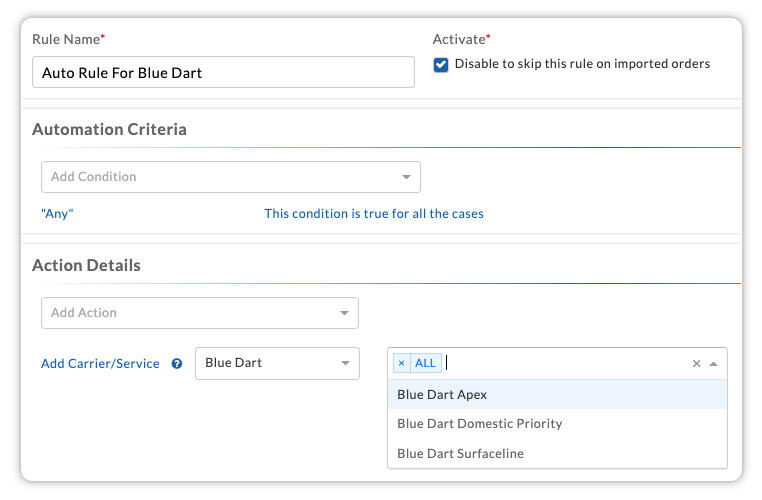
Task: Open the Add Condition dropdown
Action: (x=231, y=177)
